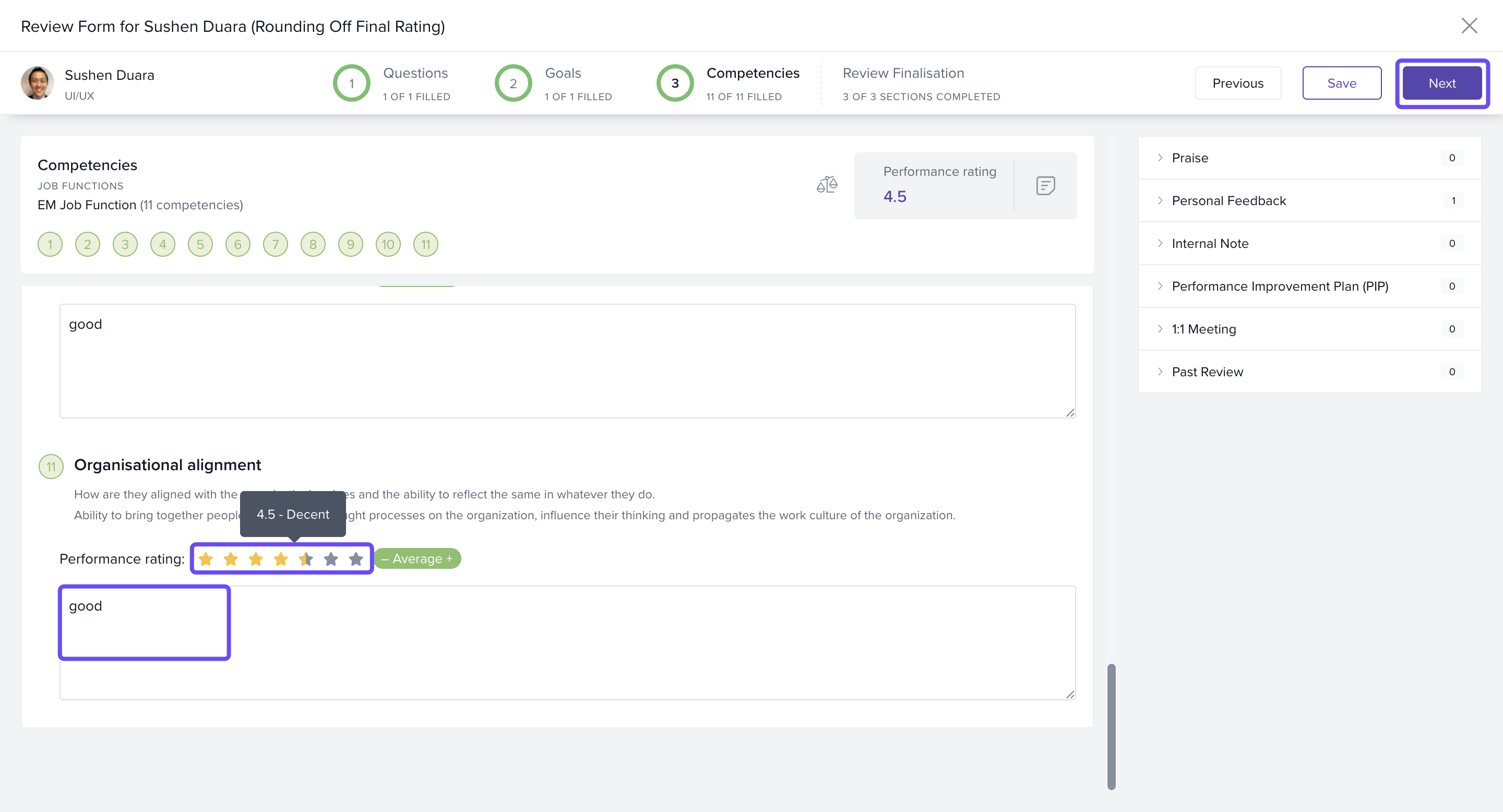This screenshot has width=1503, height=812.
Task: Click the Organisational alignment comment text box
Action: (567, 642)
